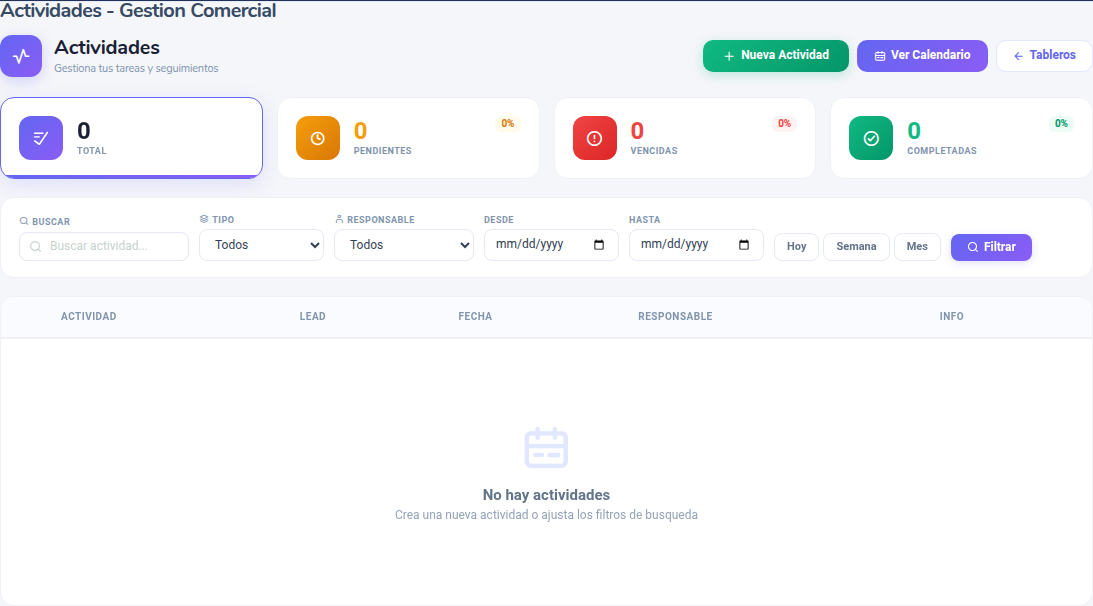This screenshot has width=1093, height=606.
Task: Select the Vencidas stats card
Action: pyautogui.click(x=685, y=138)
